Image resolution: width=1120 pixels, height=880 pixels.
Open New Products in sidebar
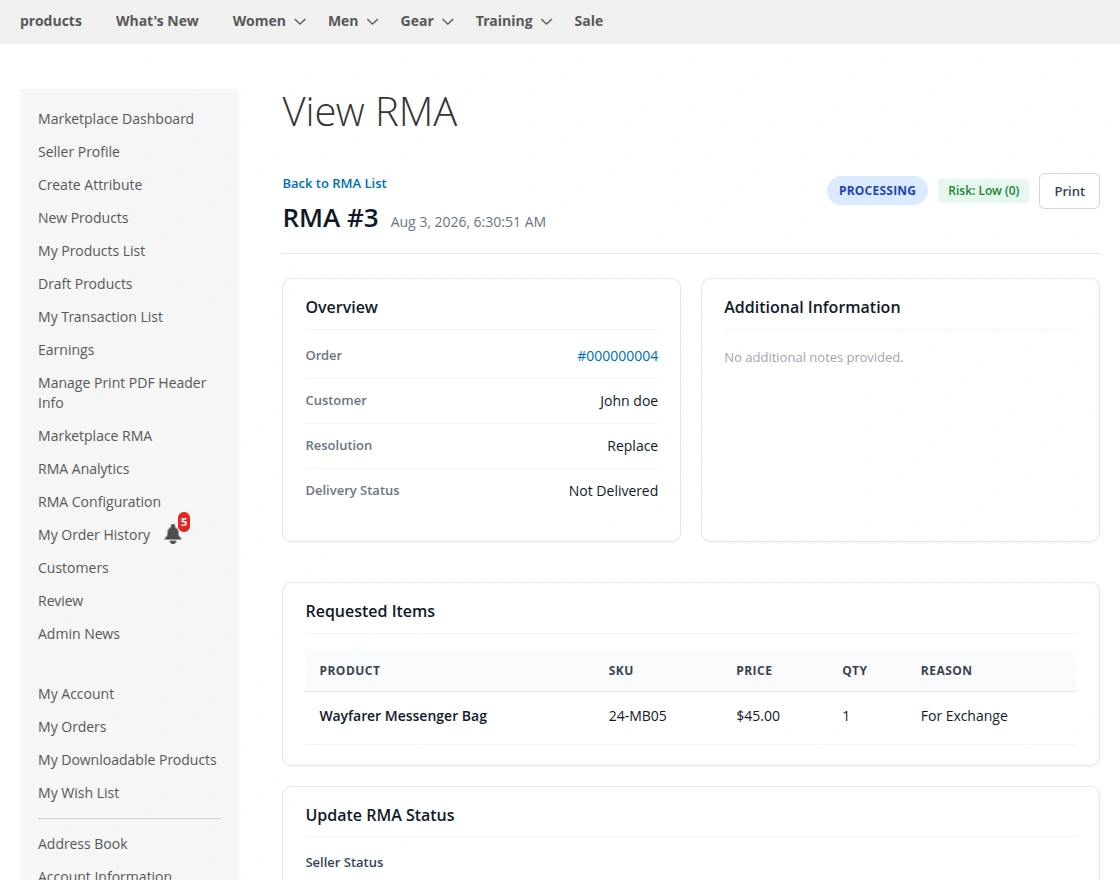(83, 218)
